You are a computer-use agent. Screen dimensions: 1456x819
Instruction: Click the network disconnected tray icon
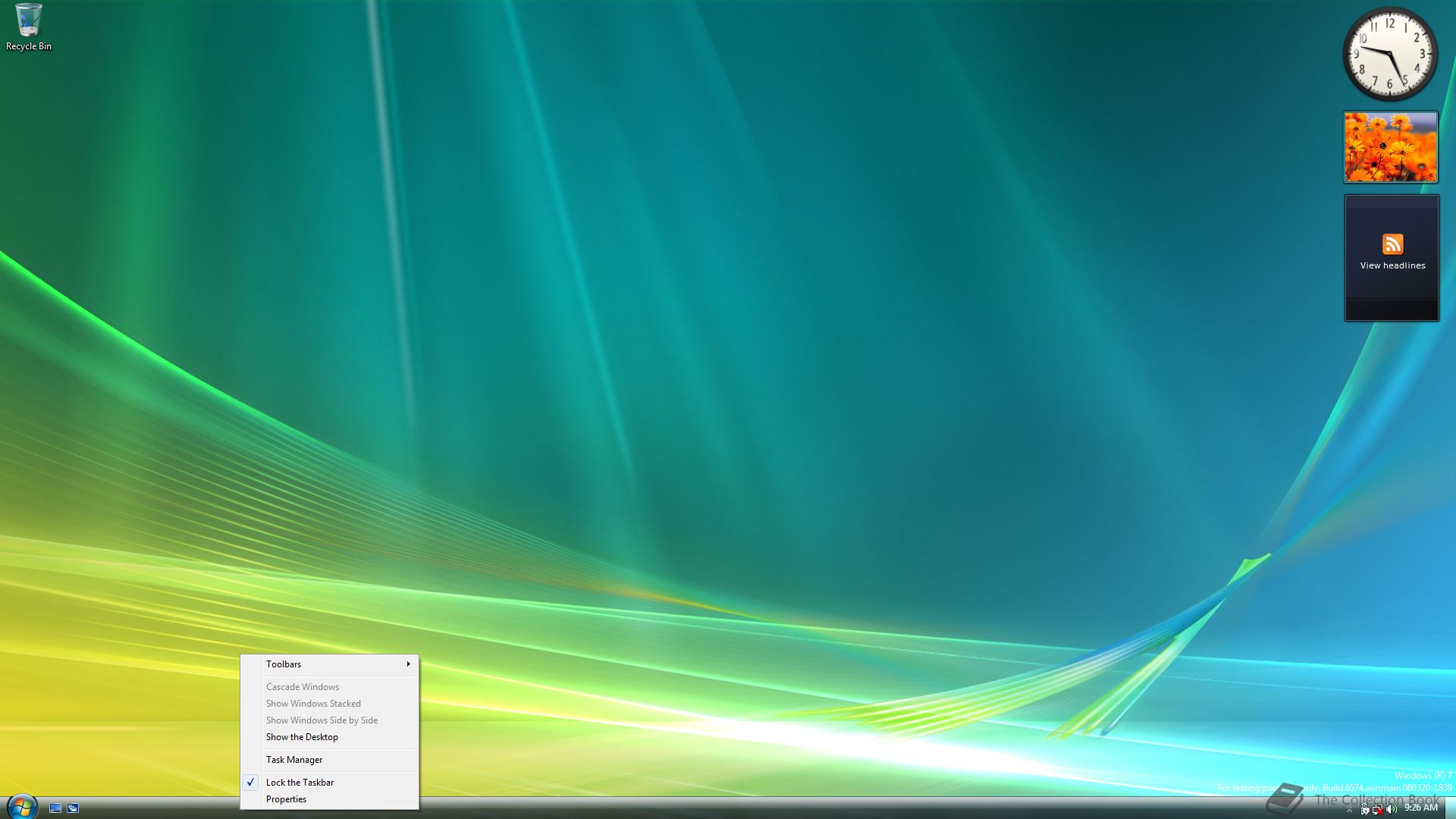1378,809
